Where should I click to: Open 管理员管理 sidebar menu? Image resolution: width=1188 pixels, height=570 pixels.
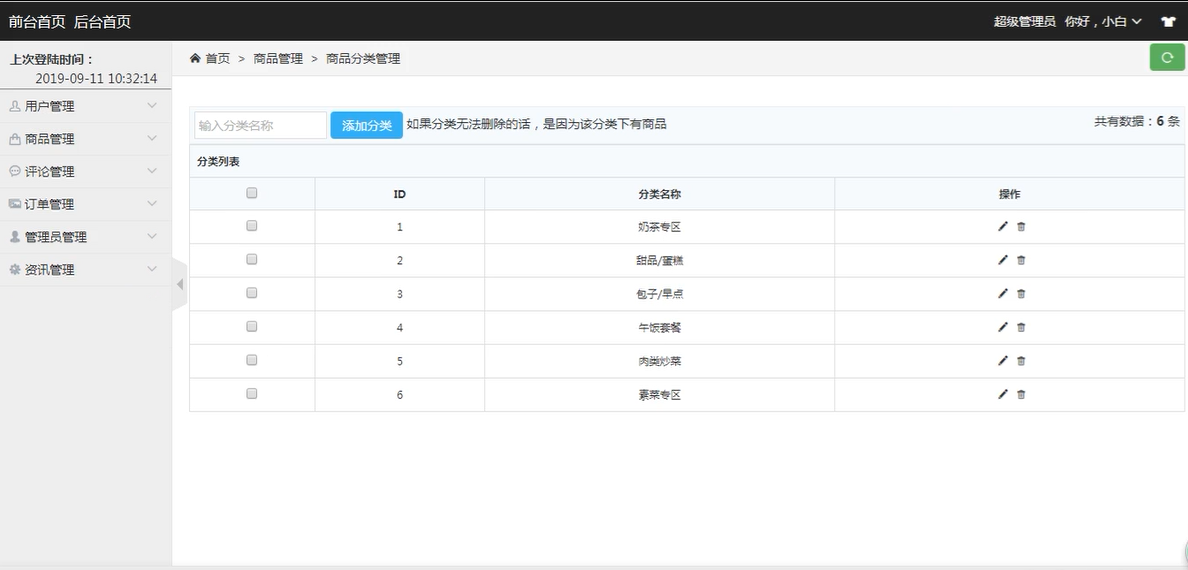coord(85,236)
